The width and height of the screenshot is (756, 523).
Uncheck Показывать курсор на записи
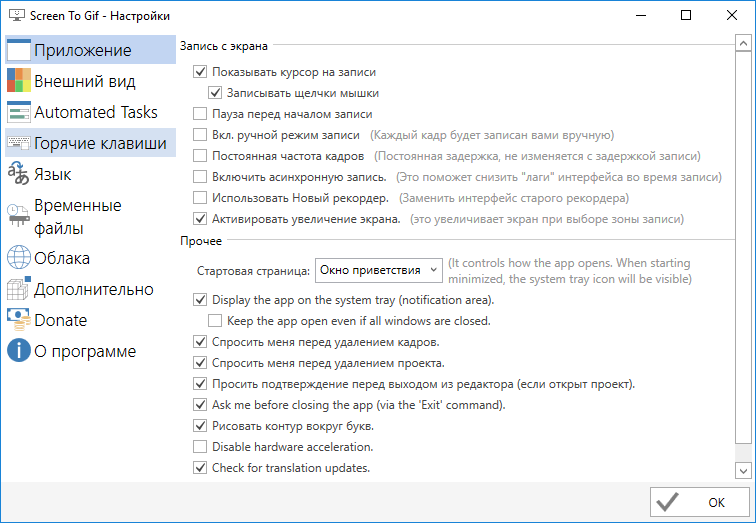(x=200, y=72)
